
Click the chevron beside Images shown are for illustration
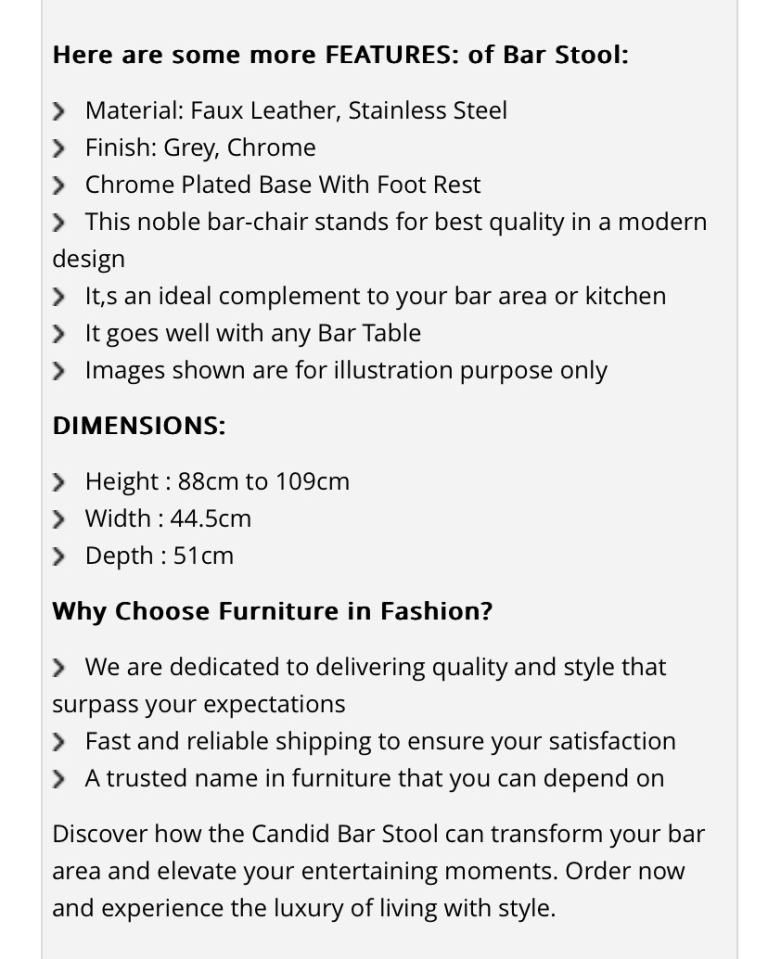coord(58,371)
